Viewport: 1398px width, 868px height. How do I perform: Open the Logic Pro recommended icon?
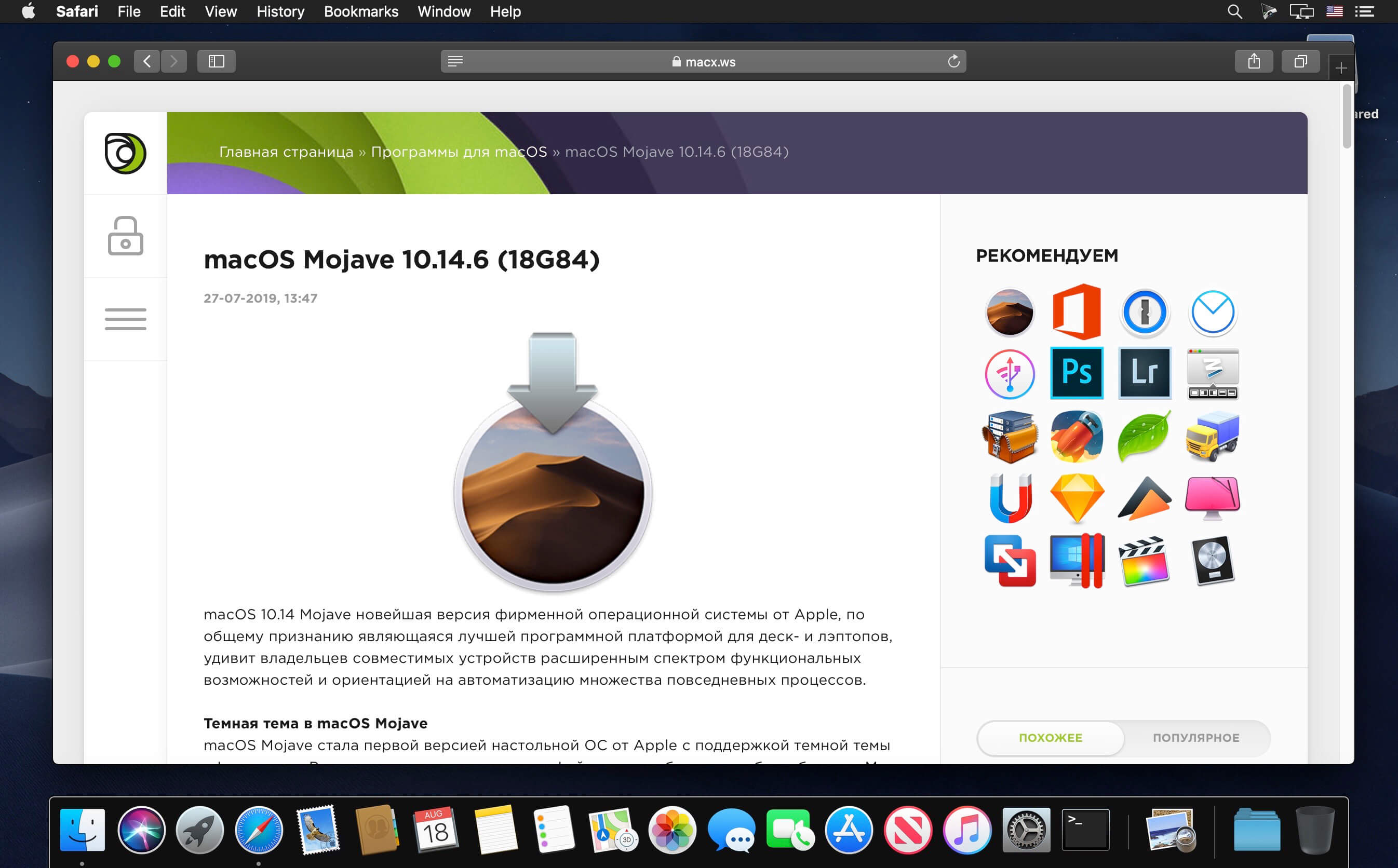1213,561
